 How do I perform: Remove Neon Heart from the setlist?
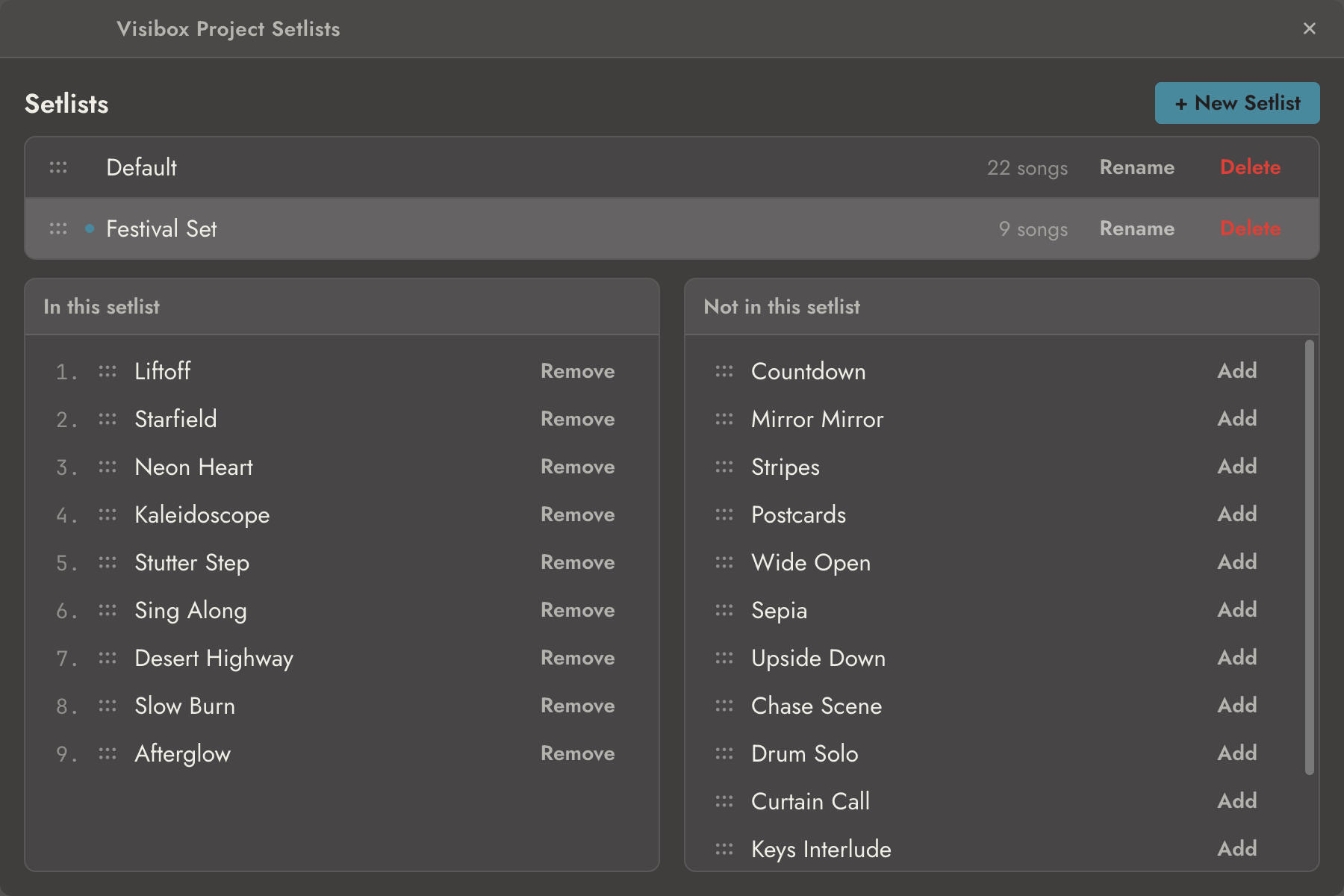pyautogui.click(x=578, y=467)
